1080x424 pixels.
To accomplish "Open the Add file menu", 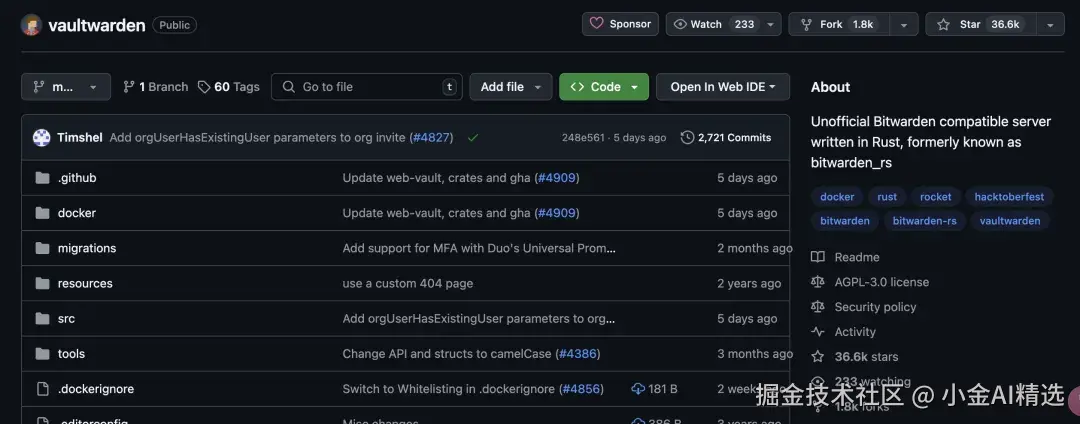I will (x=510, y=87).
